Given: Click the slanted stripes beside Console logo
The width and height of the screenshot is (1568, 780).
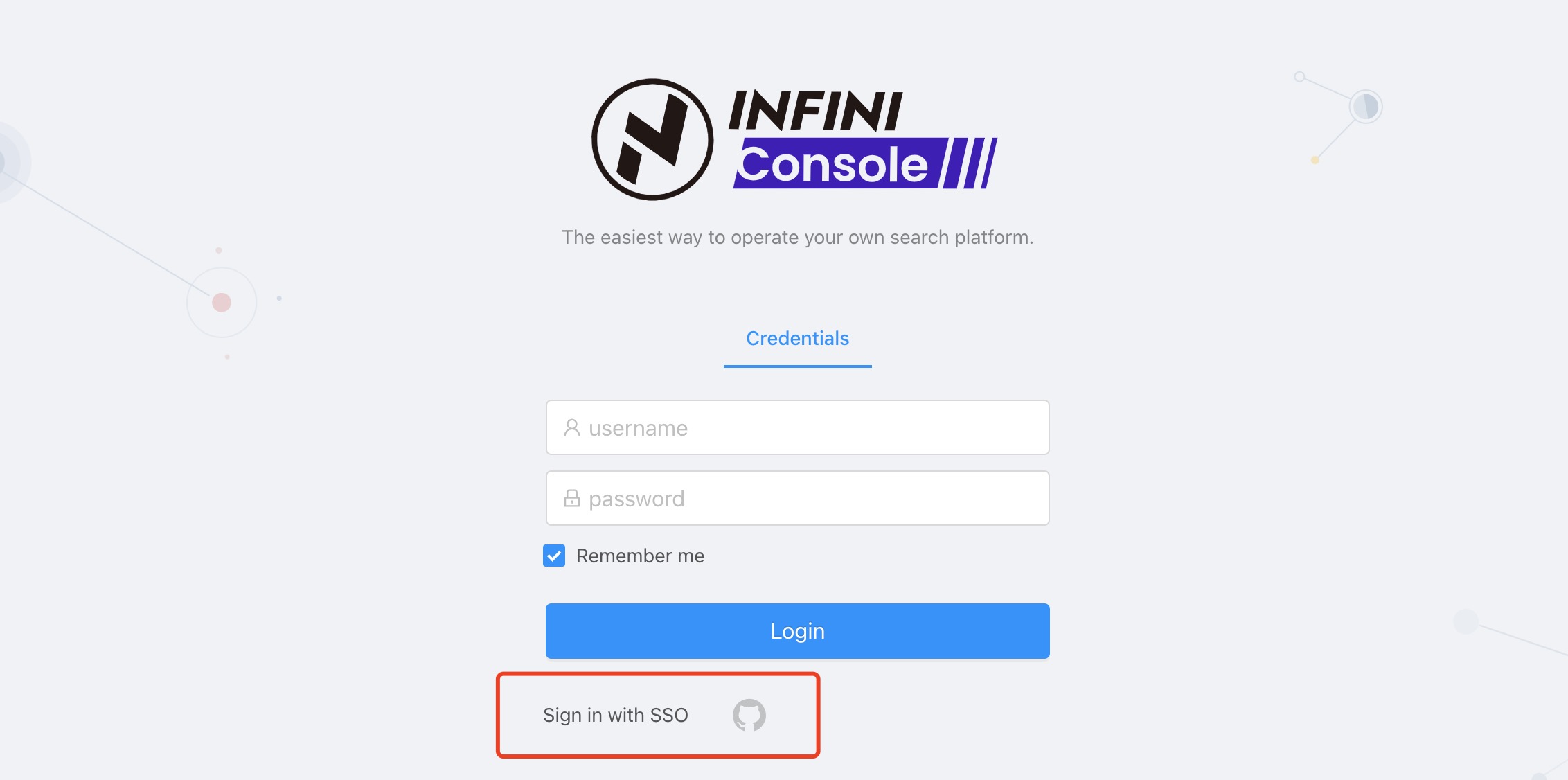Looking at the screenshot, I should 966,164.
